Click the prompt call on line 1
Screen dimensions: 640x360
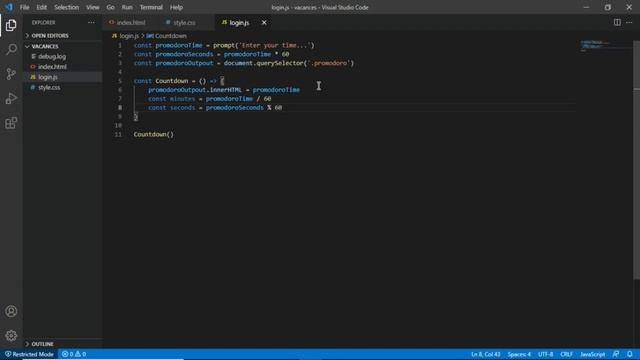tap(224, 45)
